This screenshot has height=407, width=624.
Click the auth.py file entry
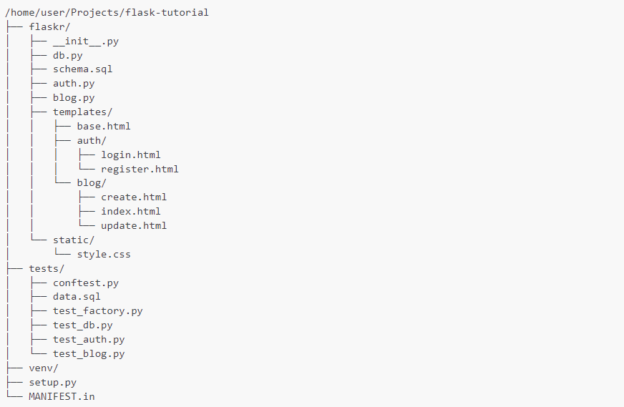(73, 84)
